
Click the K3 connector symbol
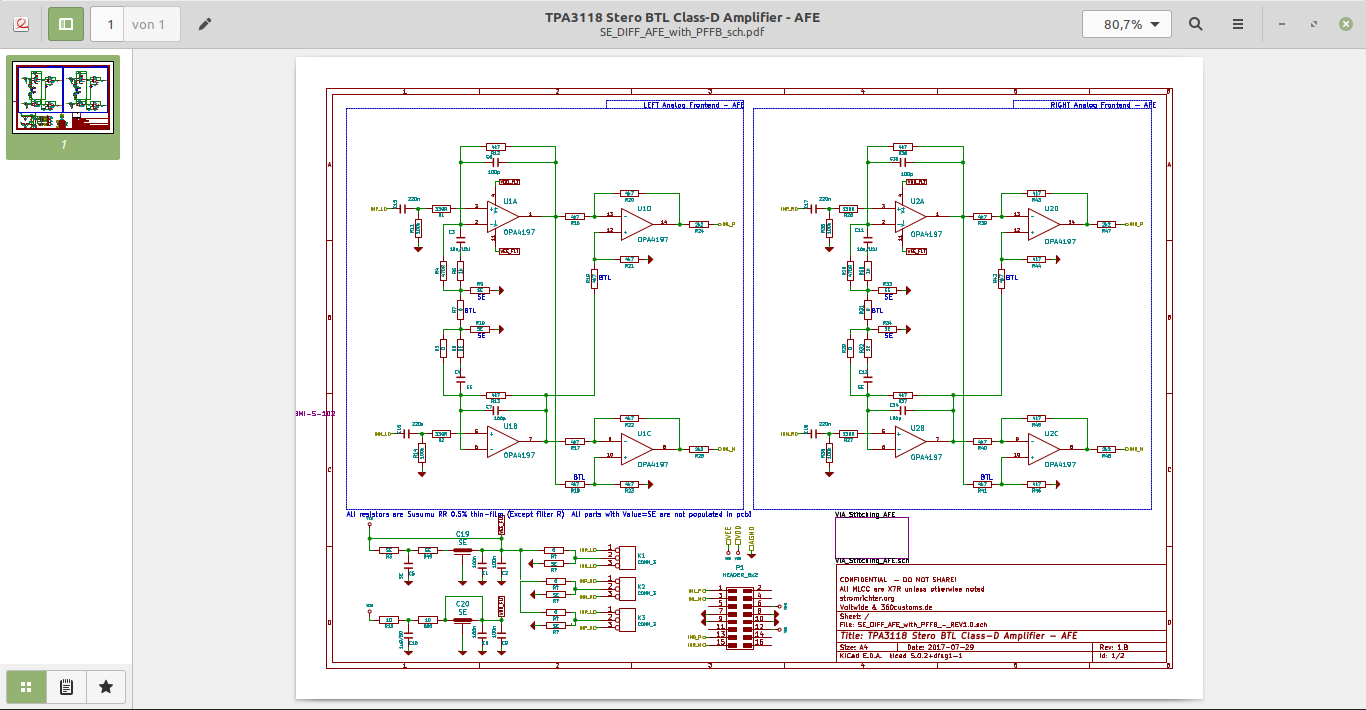[626, 619]
